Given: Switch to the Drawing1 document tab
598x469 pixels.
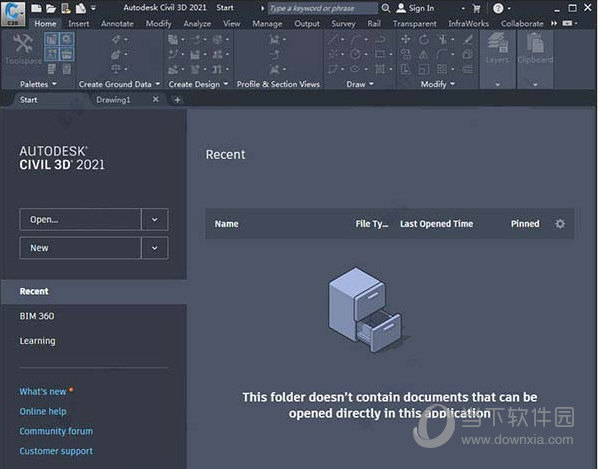Looking at the screenshot, I should [113, 100].
